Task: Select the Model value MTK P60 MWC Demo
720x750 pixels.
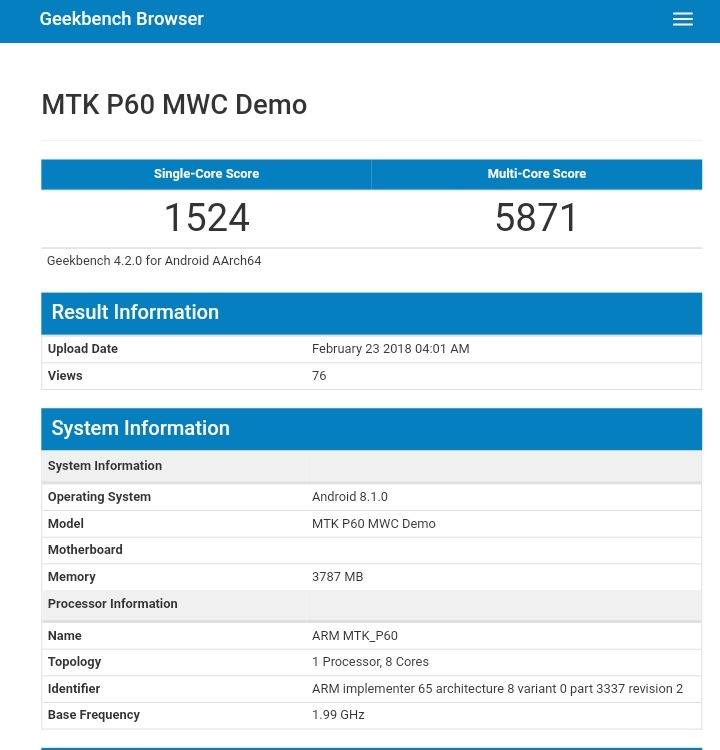Action: (x=374, y=523)
